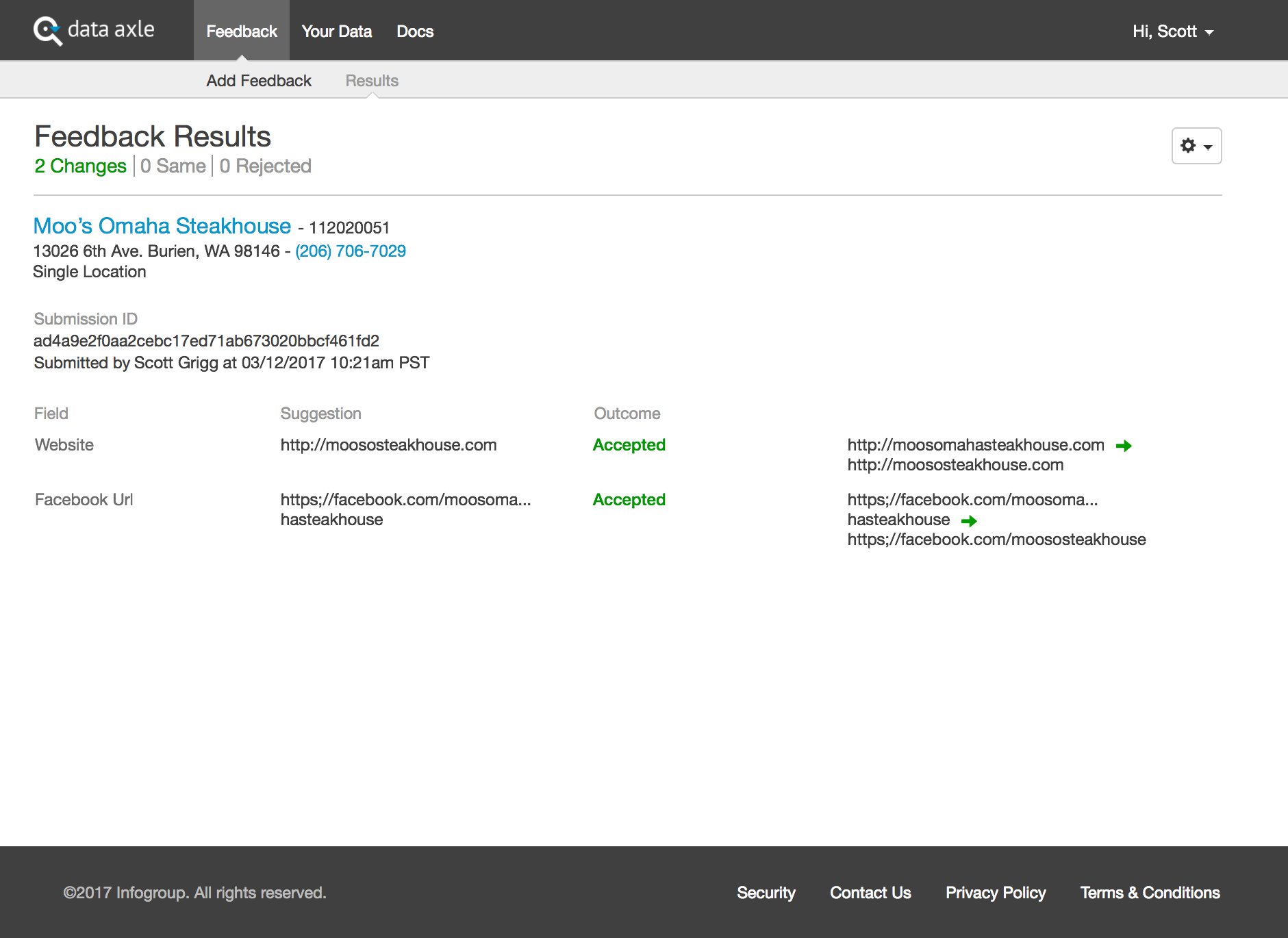Open the Feedback navigation tab
Viewport: 1288px width, 938px height.
[x=241, y=31]
